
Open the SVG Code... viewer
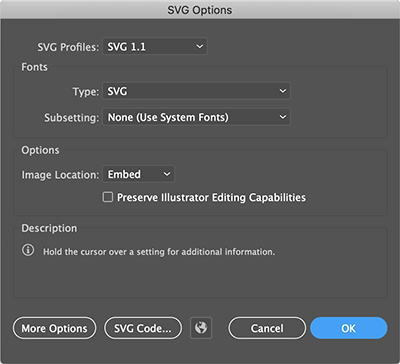(143, 328)
